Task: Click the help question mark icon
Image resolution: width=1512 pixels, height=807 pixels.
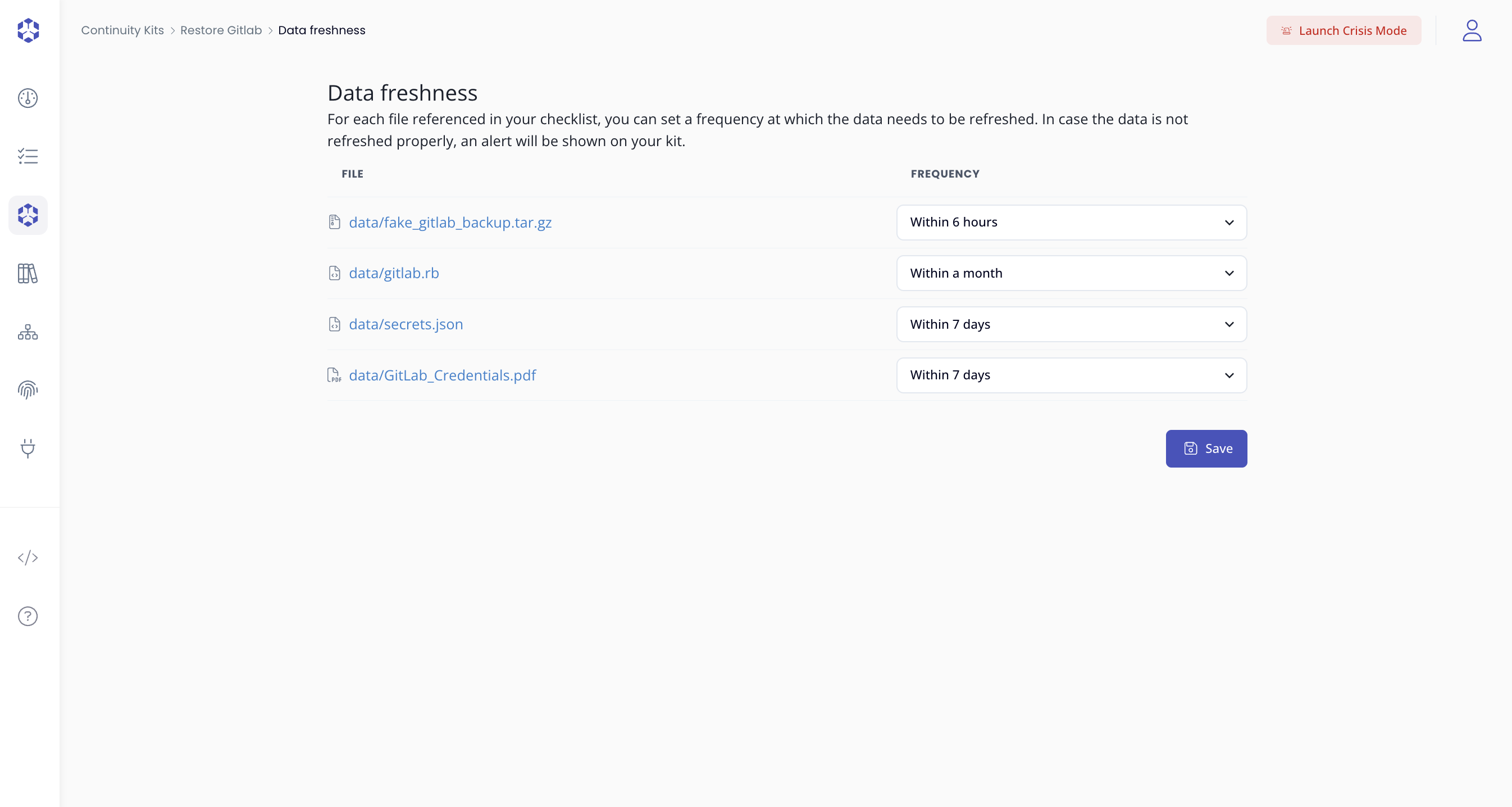Action: 28,616
